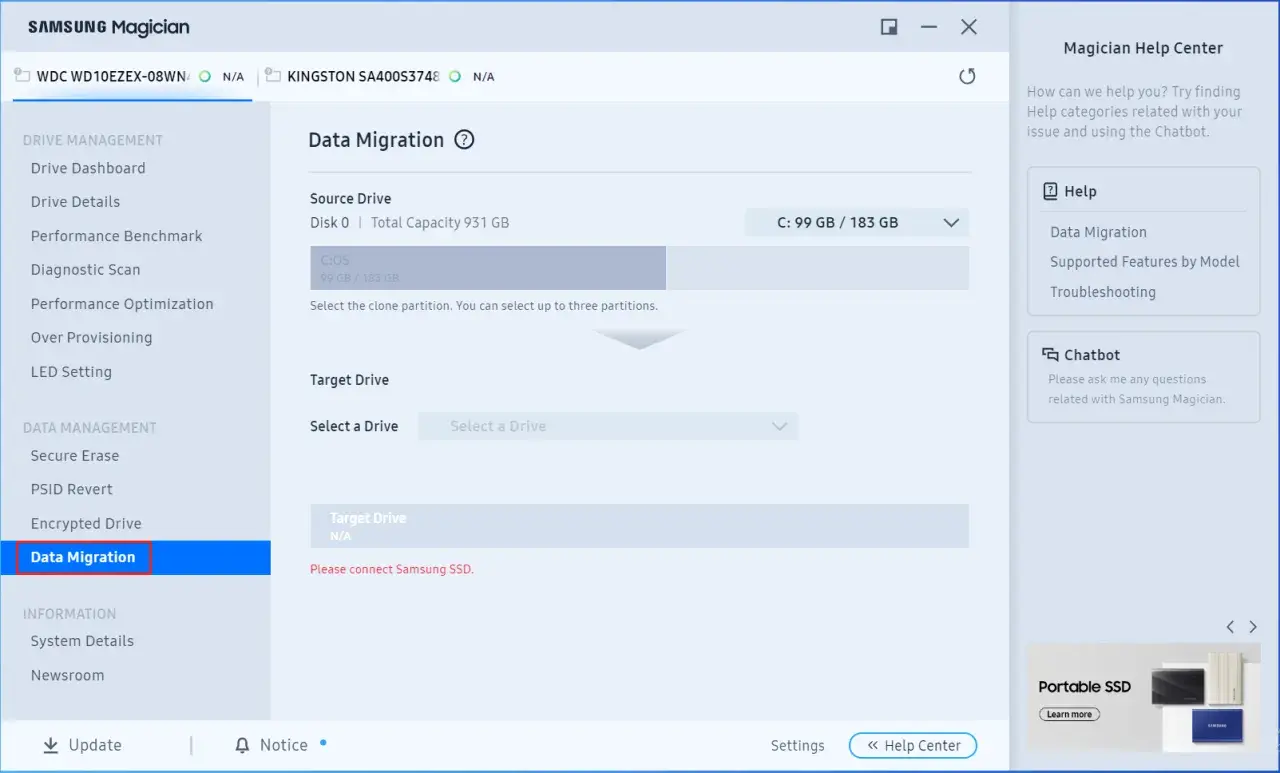
Task: Open Supported Features by Model link
Action: point(1144,262)
